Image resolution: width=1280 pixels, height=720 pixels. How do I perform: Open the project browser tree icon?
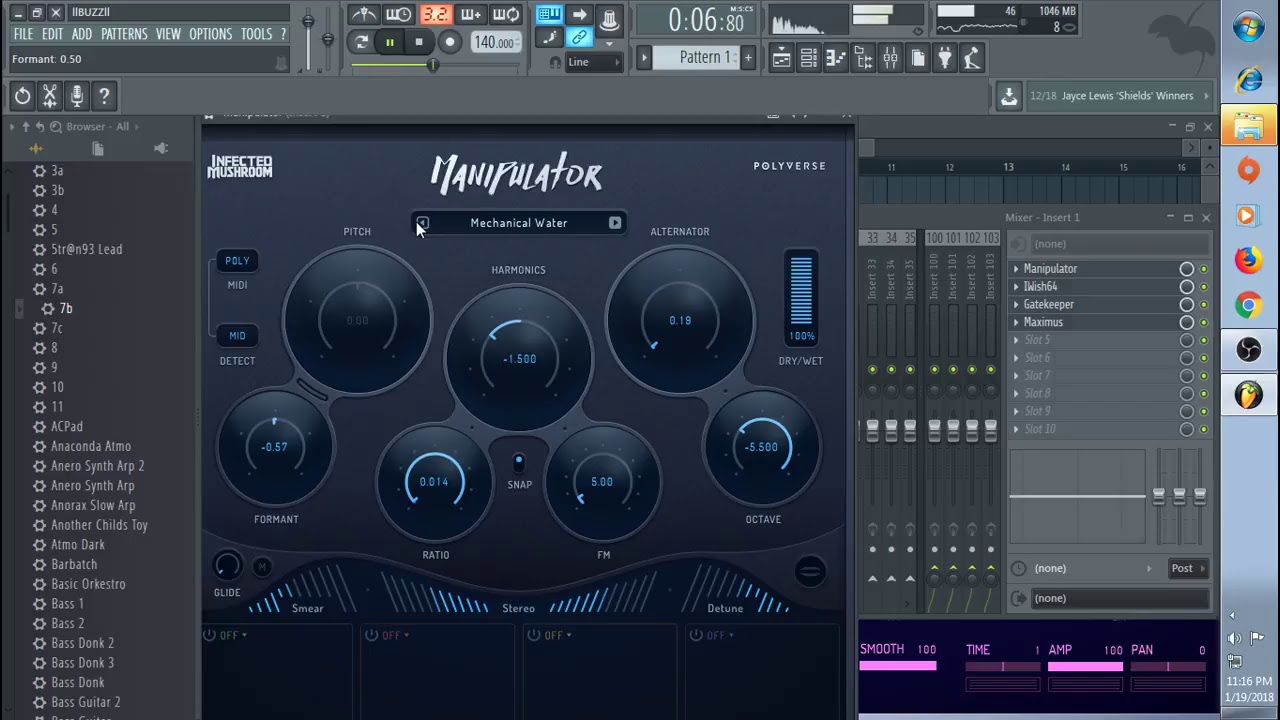[863, 58]
